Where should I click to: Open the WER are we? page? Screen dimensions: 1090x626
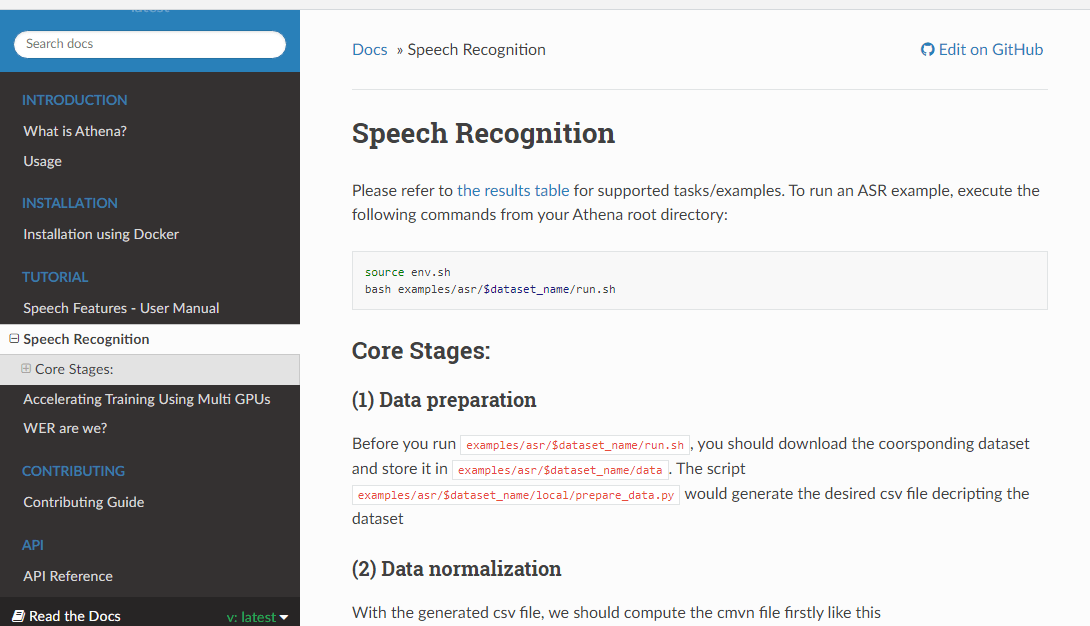pyautogui.click(x=65, y=428)
